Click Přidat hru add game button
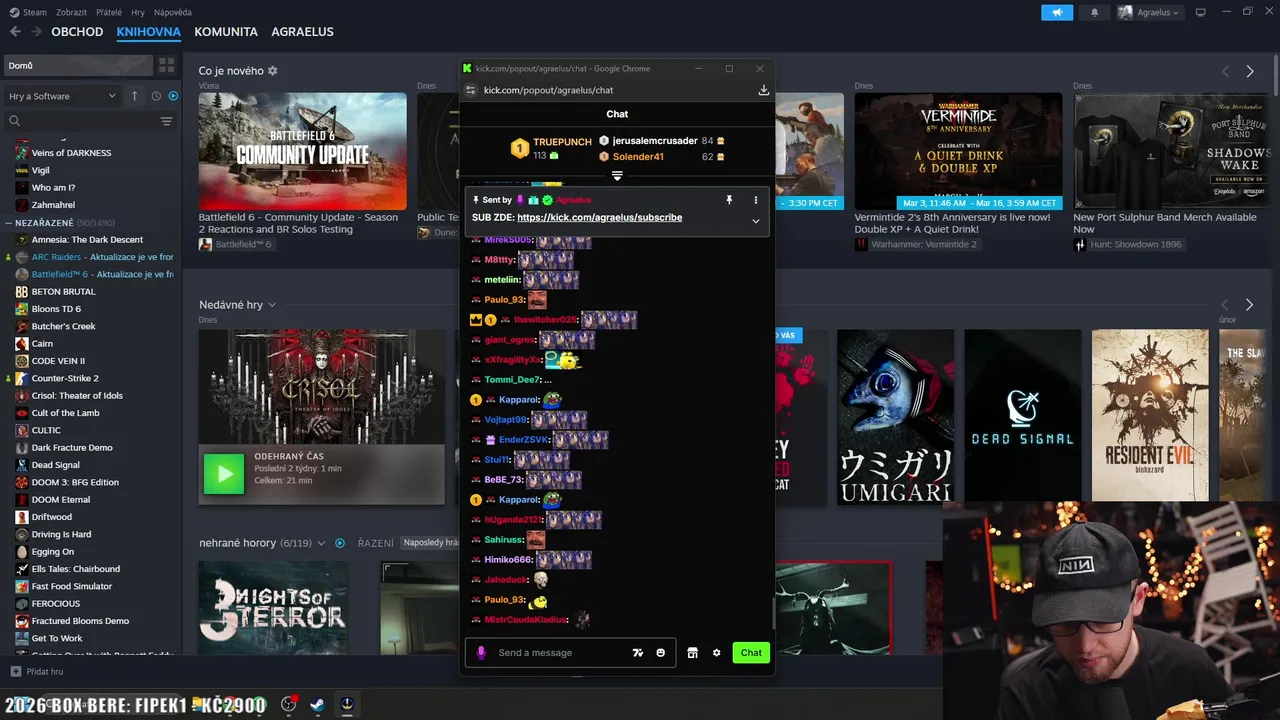1280x720 pixels. pyautogui.click(x=37, y=672)
